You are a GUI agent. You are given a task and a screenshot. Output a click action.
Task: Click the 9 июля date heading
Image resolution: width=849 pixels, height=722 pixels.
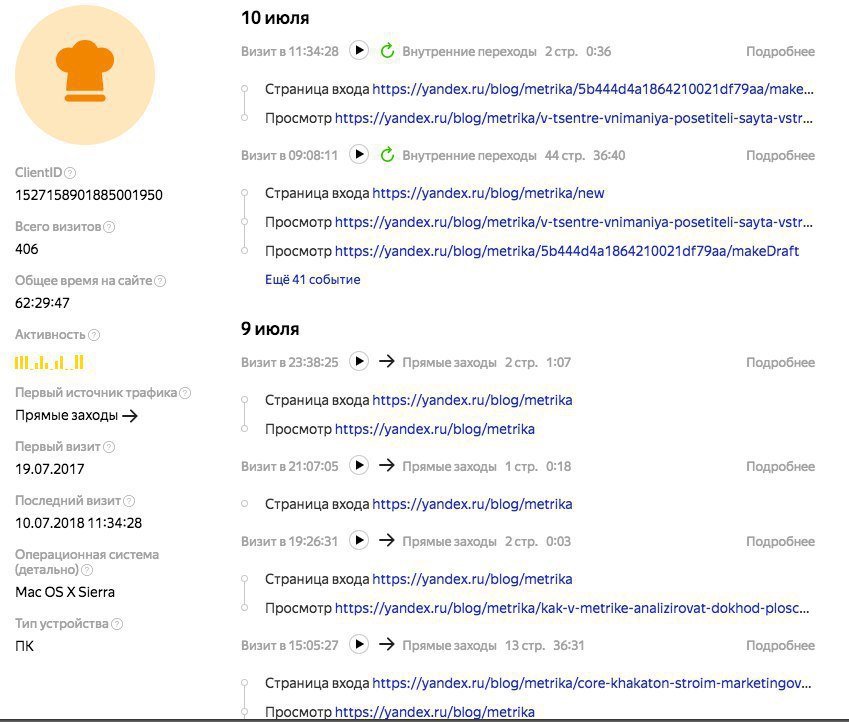[270, 329]
